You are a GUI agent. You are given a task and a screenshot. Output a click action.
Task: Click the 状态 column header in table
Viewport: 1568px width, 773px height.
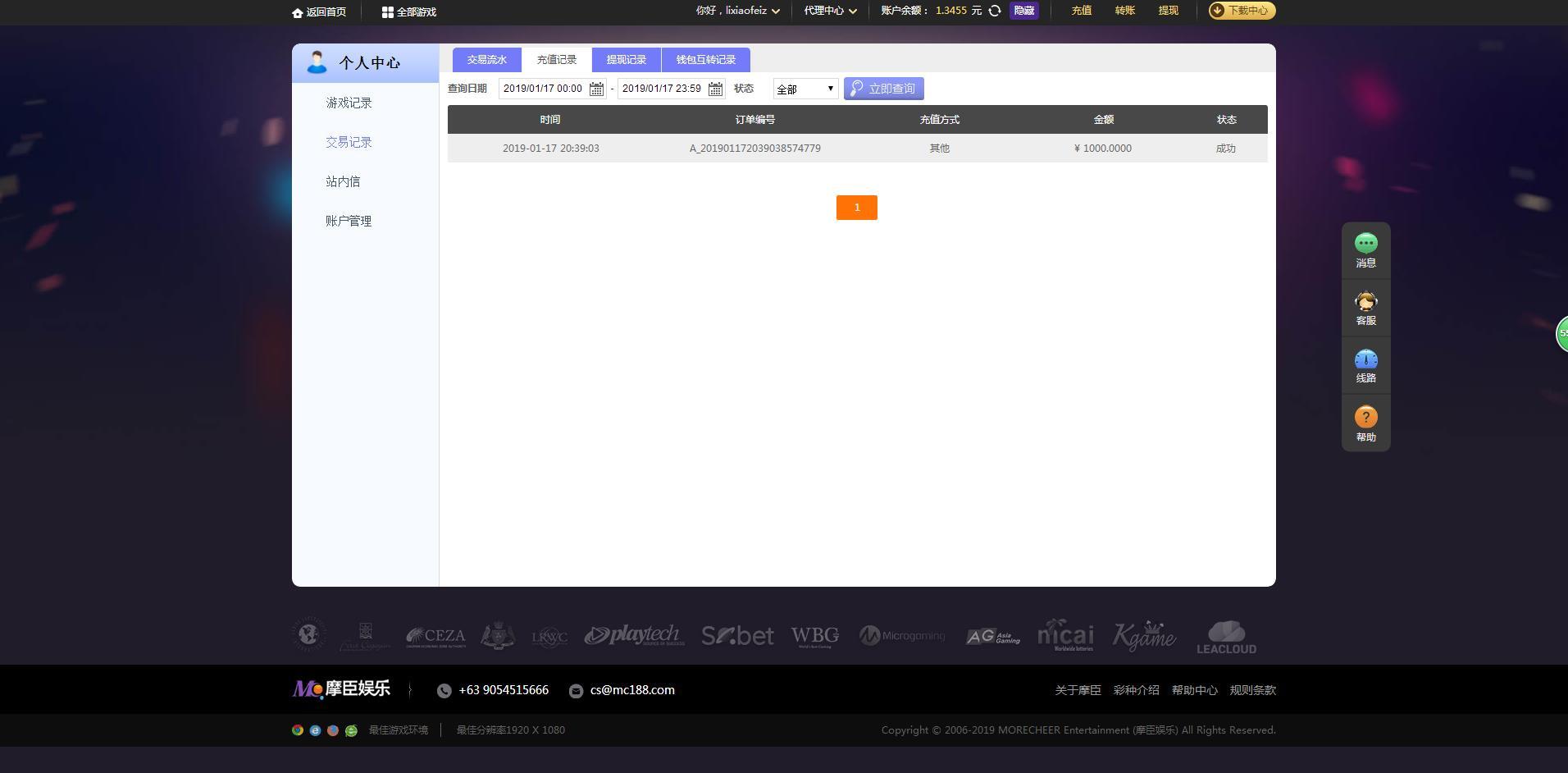(x=1227, y=120)
